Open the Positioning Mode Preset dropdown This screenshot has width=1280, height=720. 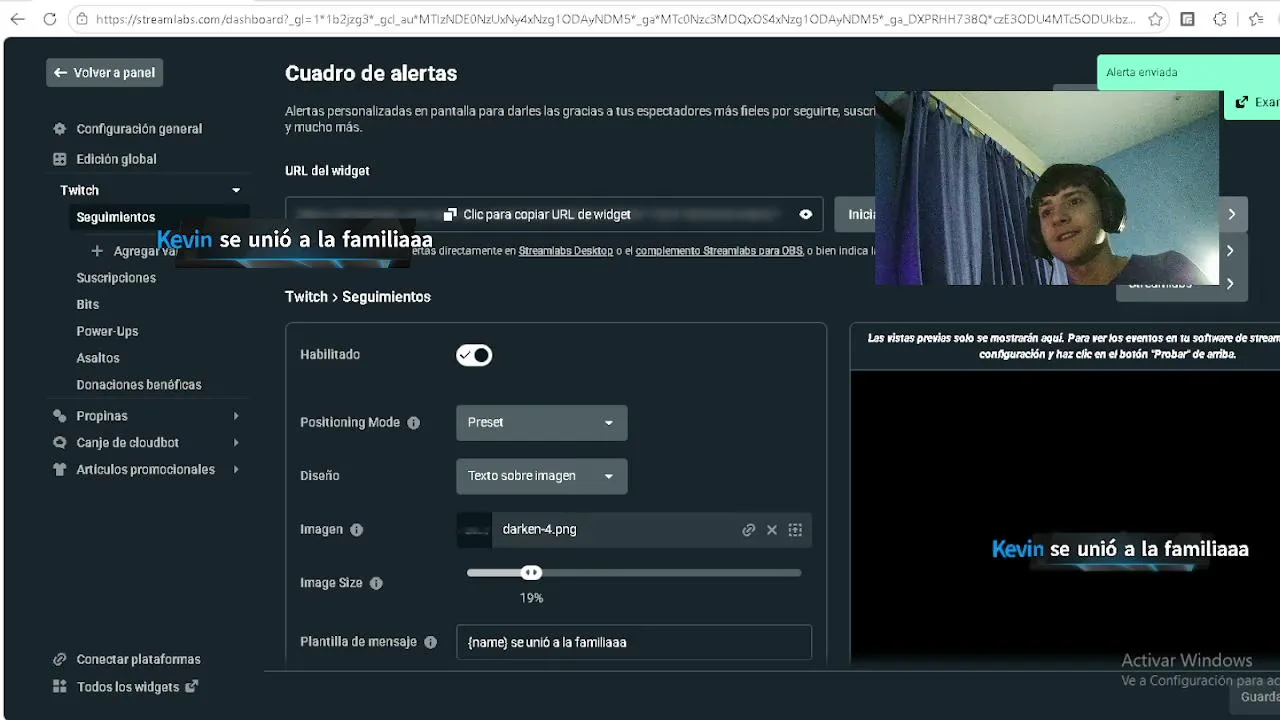click(x=542, y=423)
